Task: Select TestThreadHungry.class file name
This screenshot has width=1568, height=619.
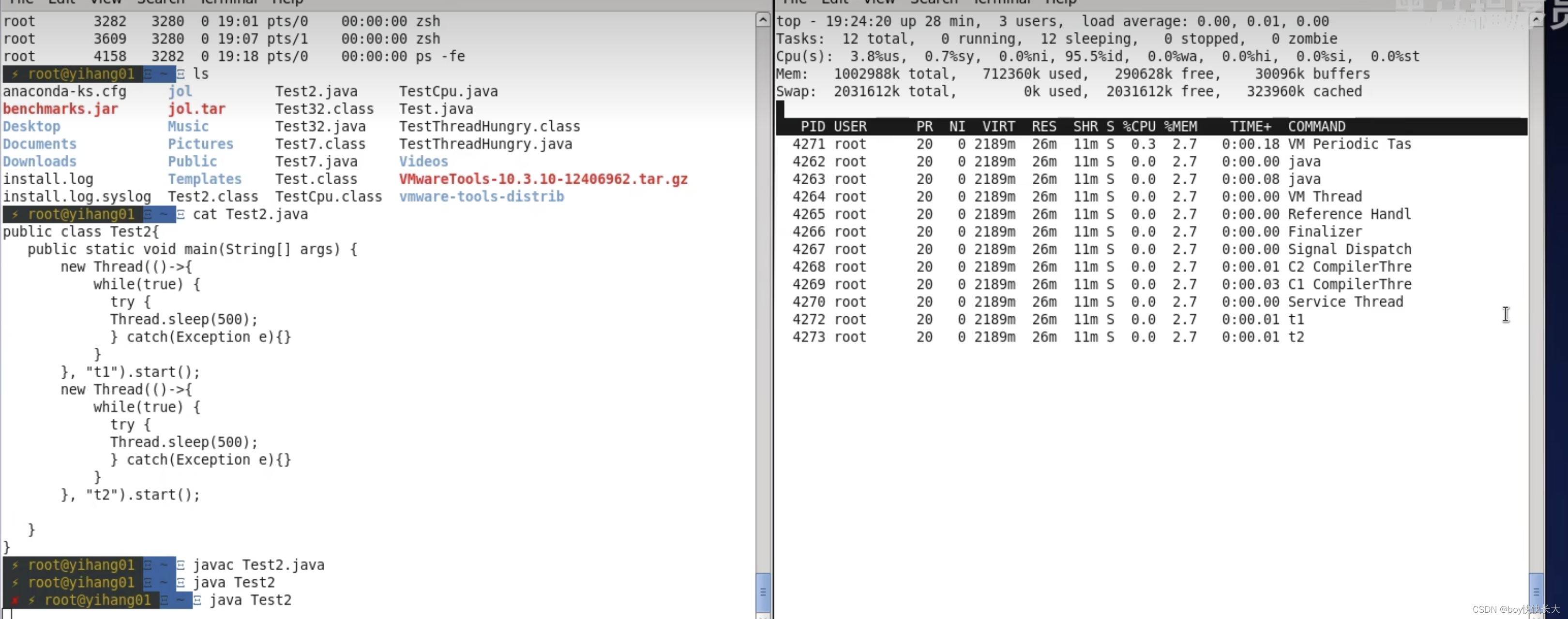Action: [490, 127]
